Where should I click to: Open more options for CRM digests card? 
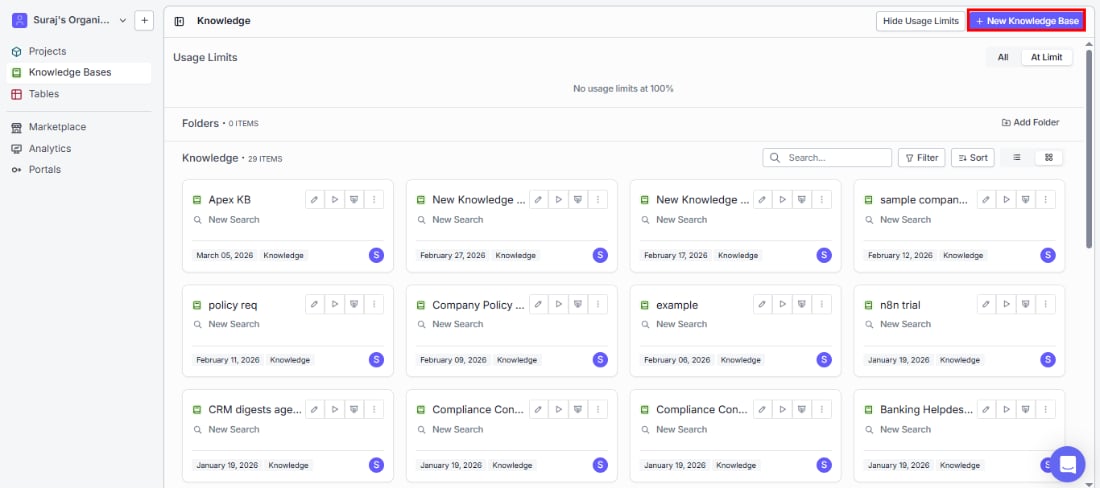pyautogui.click(x=374, y=409)
